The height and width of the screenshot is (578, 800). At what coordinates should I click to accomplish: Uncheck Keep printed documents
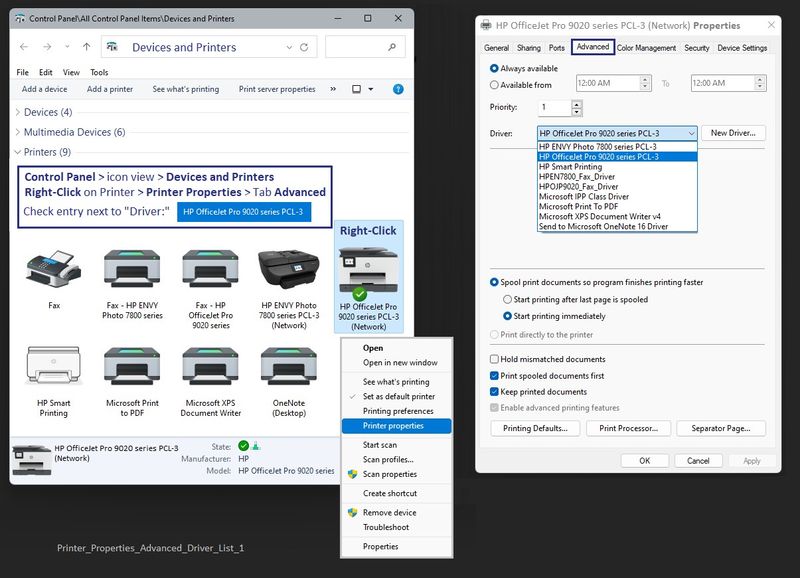pos(495,391)
